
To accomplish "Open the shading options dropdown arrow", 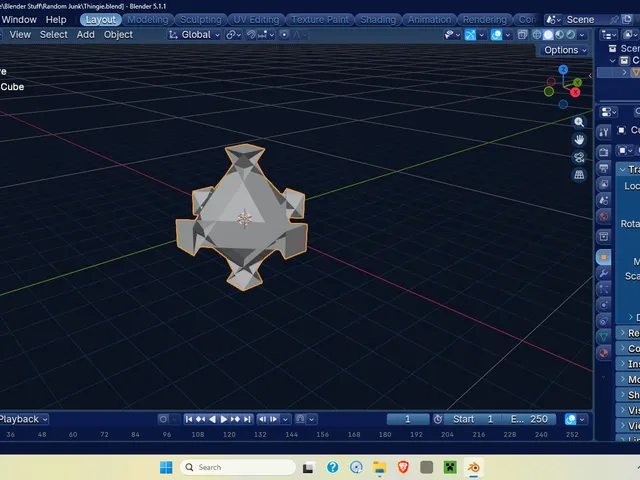I will point(582,35).
